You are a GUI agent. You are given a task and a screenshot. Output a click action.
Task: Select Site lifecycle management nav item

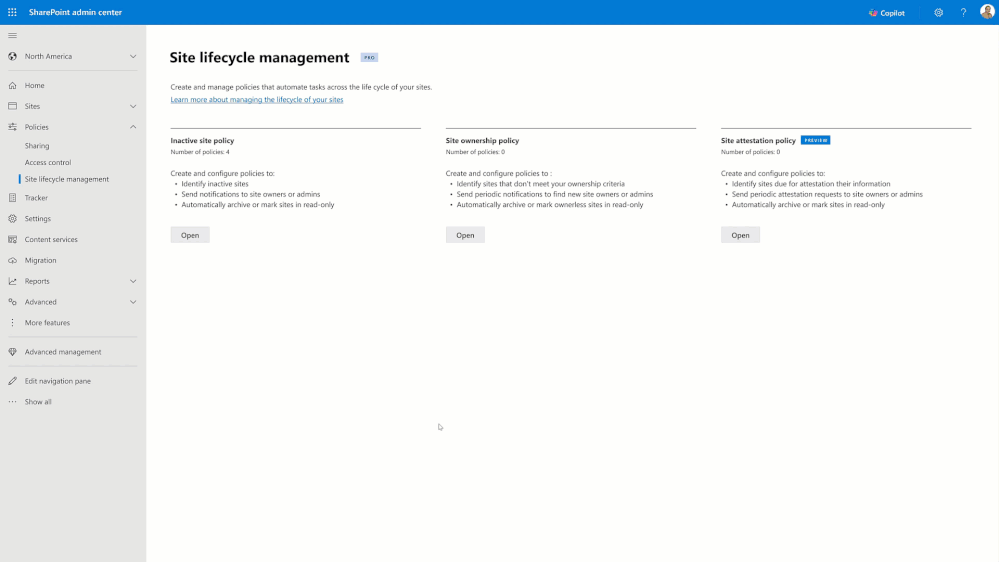pyautogui.click(x=67, y=179)
